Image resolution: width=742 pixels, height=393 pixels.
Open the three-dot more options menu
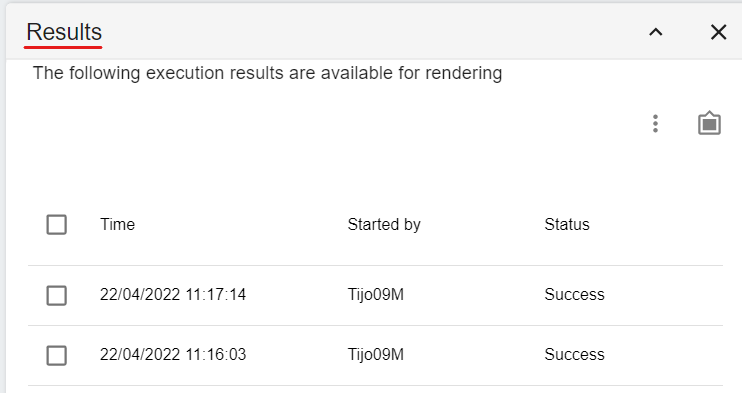tap(655, 124)
